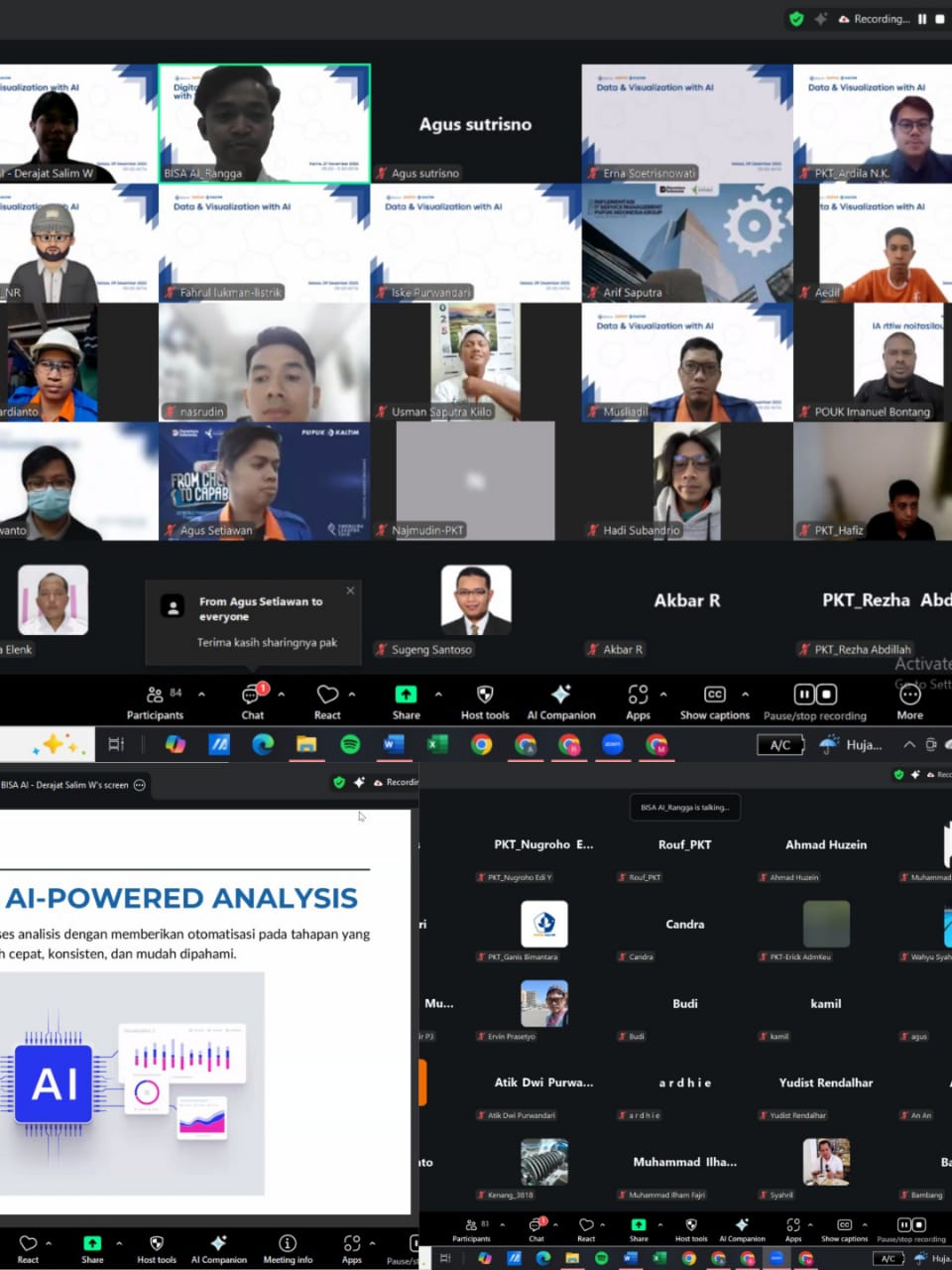952x1270 pixels.
Task: Open Microsoft Edge from the upper taskbar
Action: (x=263, y=744)
